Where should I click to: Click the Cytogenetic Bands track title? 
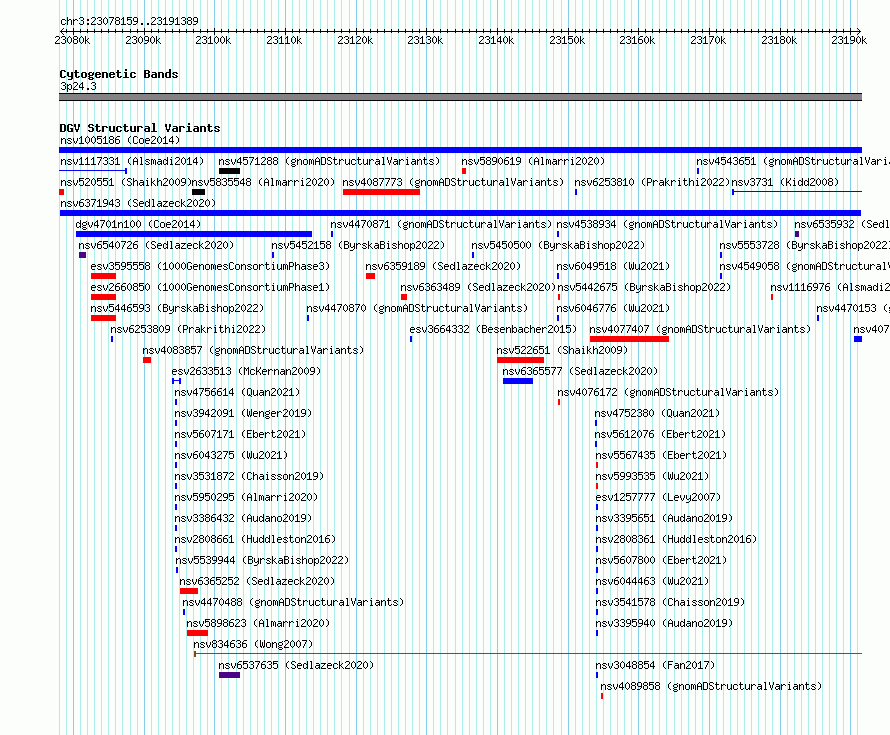[119, 74]
